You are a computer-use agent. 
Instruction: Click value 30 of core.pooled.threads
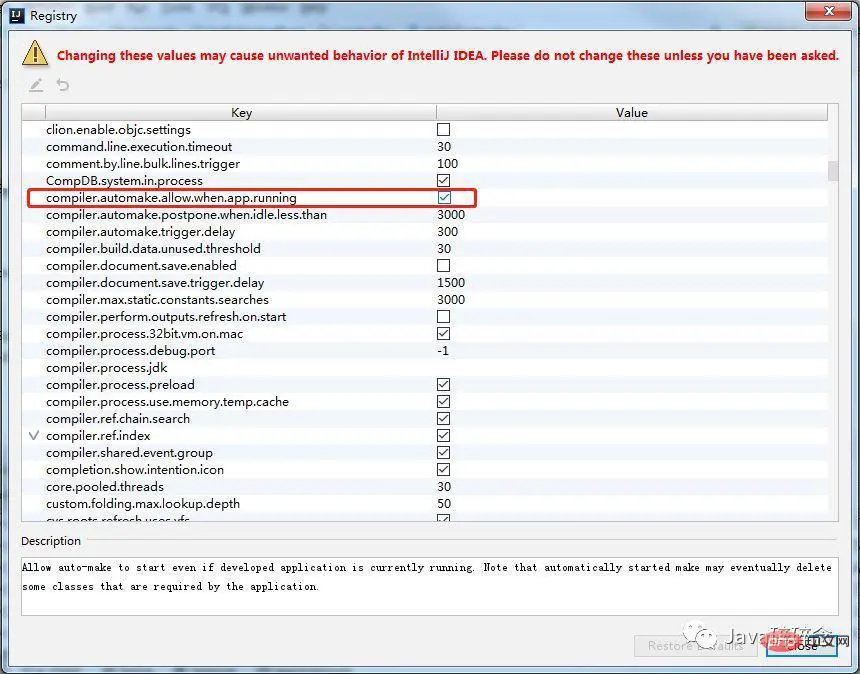(x=444, y=486)
